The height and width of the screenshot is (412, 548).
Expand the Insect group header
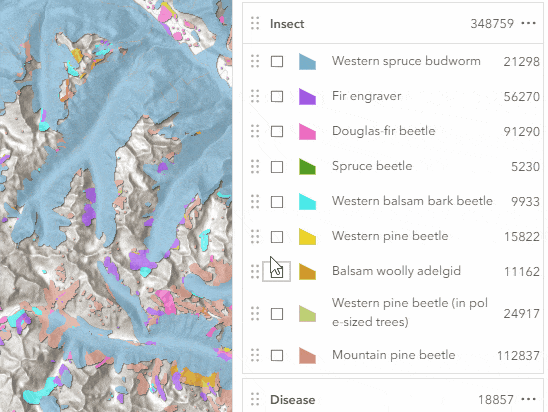(393, 23)
